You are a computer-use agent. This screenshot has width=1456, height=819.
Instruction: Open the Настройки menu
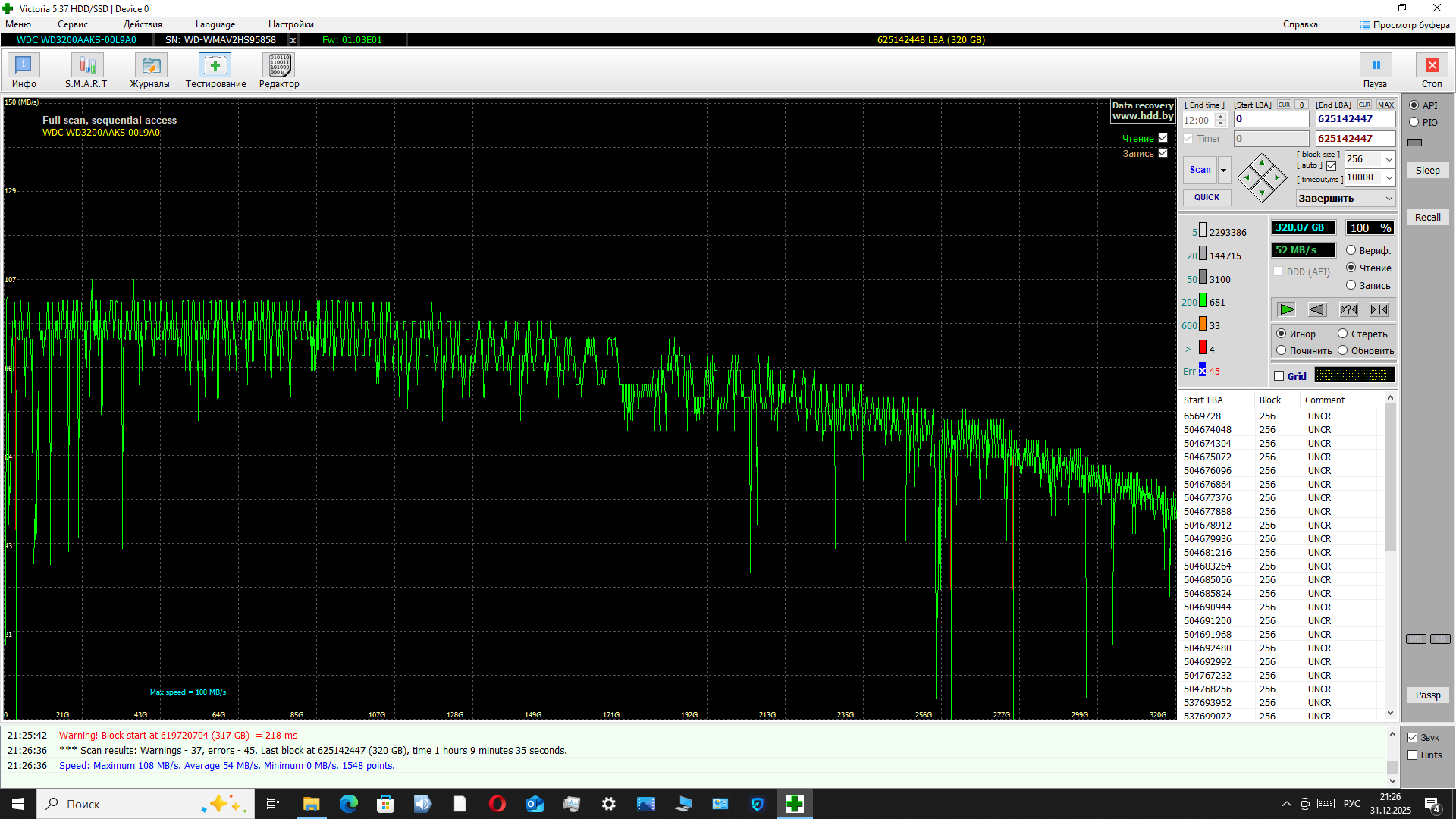point(290,24)
